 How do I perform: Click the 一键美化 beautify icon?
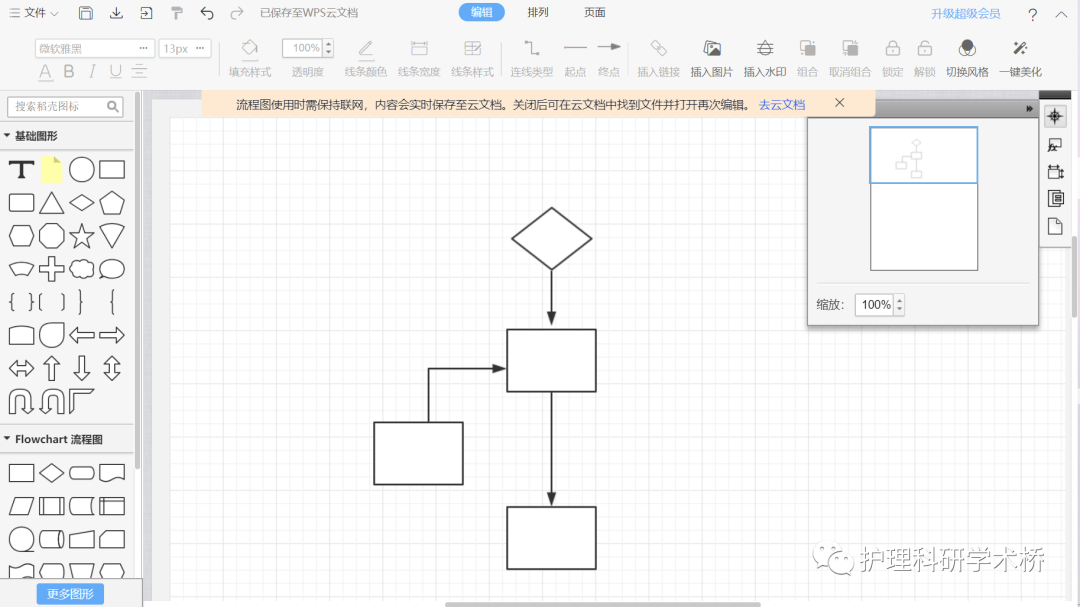tap(1020, 57)
